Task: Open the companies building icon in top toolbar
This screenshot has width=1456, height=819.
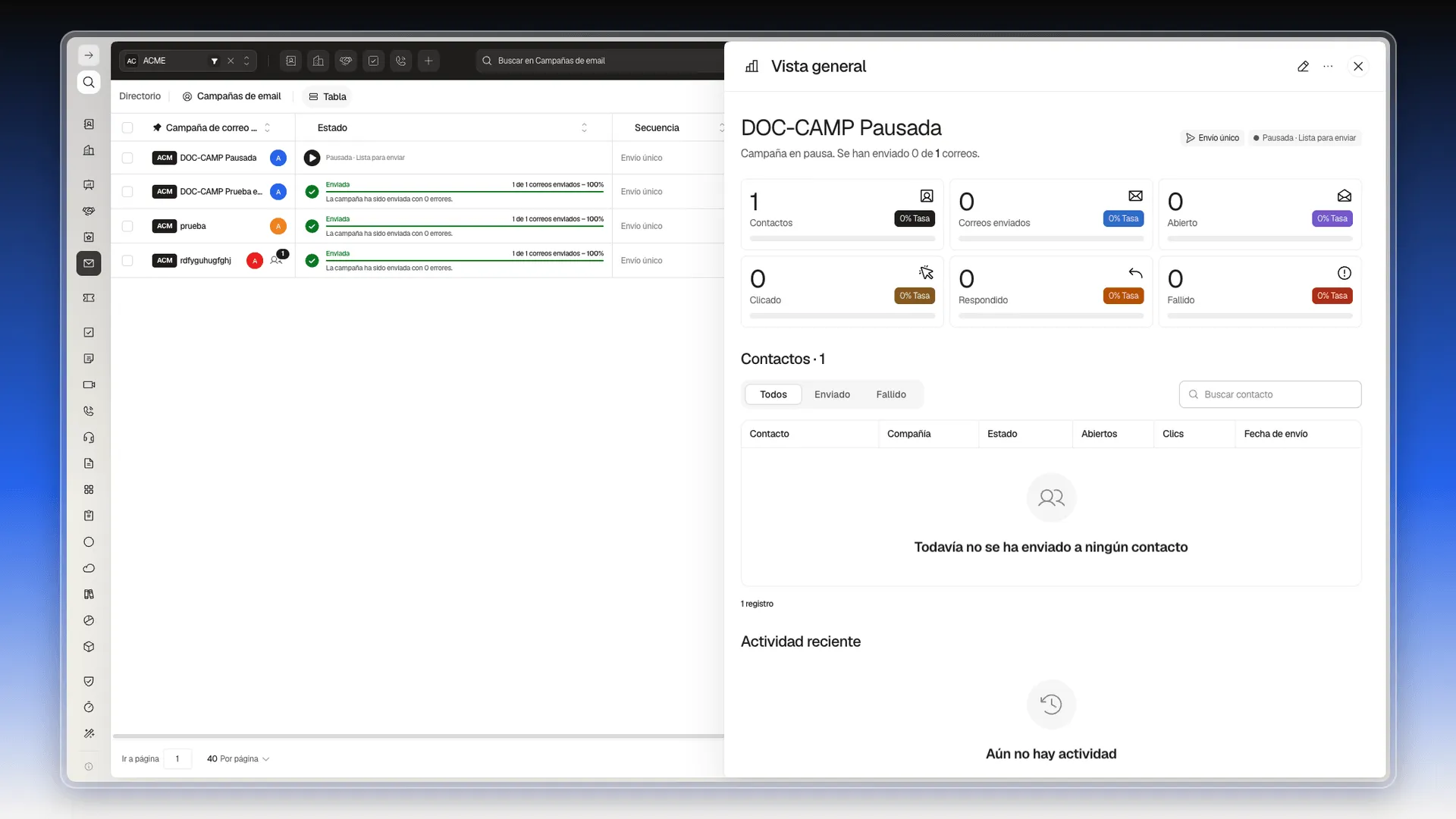Action: pos(318,61)
